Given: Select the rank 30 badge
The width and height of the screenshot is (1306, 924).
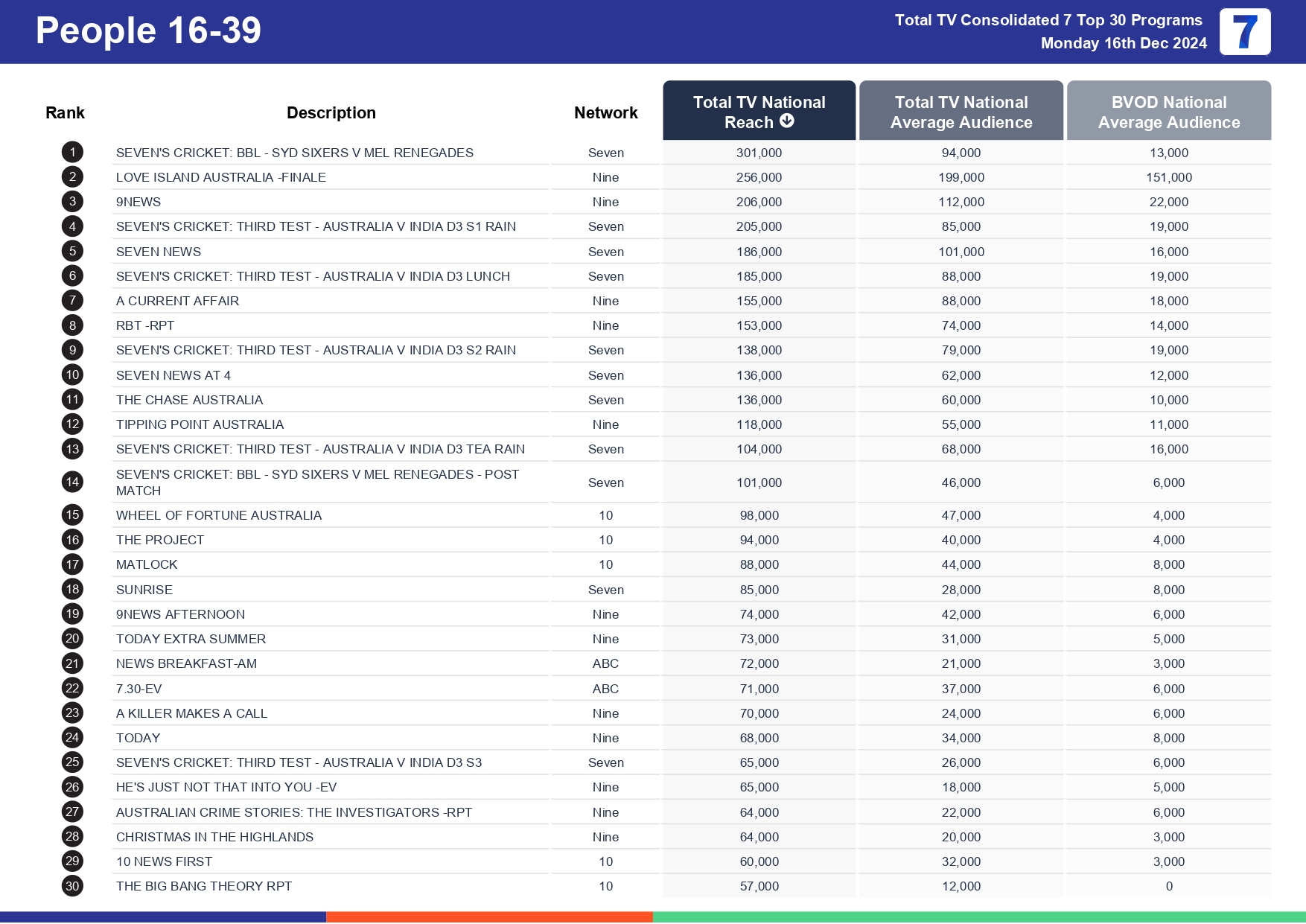Looking at the screenshot, I should point(71,886).
